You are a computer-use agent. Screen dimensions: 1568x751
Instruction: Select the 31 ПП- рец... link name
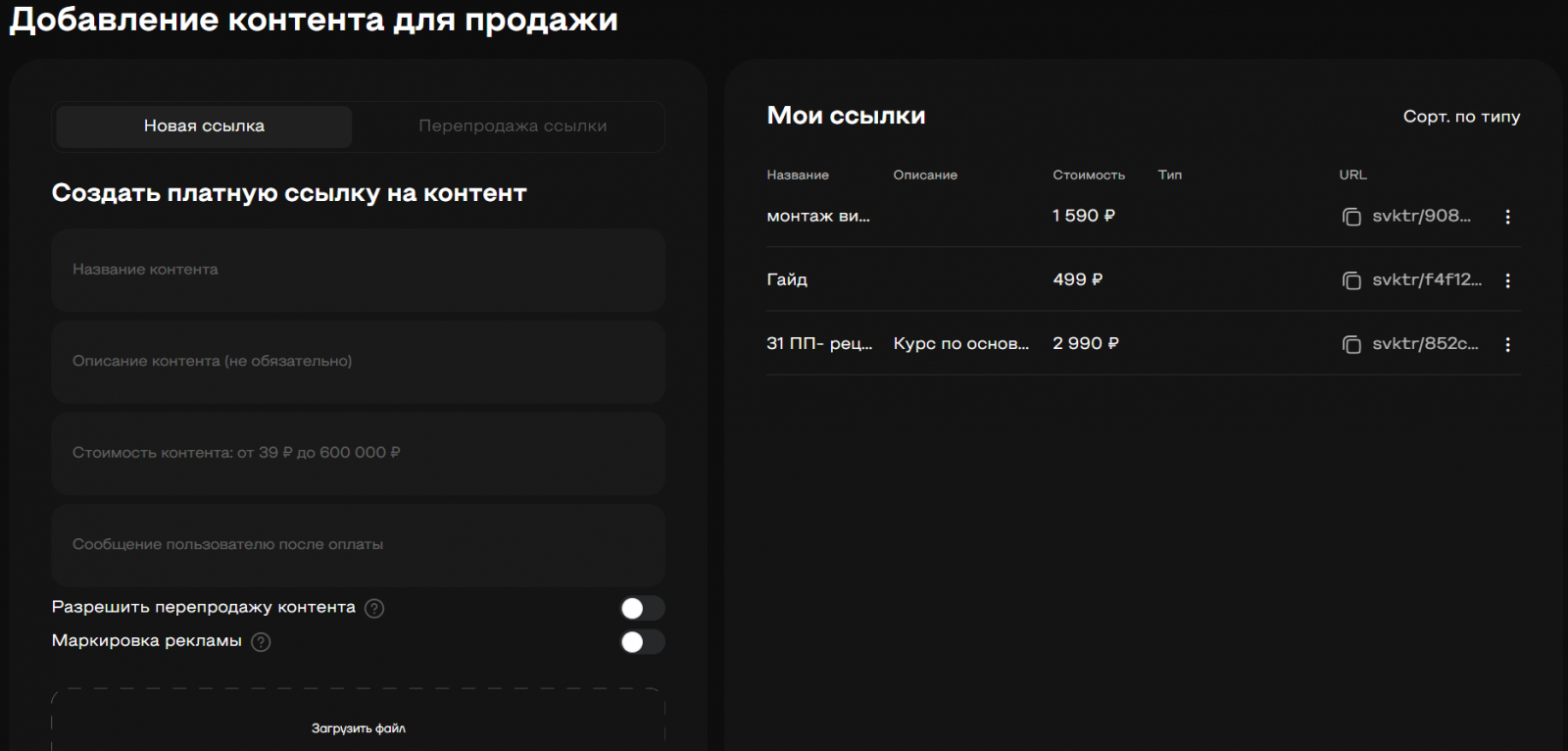pos(819,343)
